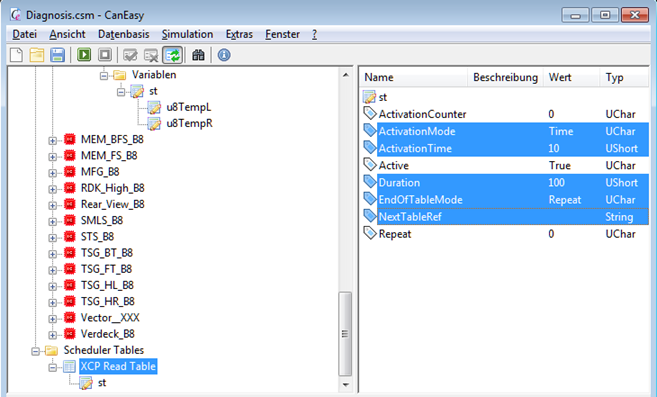The width and height of the screenshot is (657, 397).
Task: Open search with the binoculars icon
Action: point(198,55)
